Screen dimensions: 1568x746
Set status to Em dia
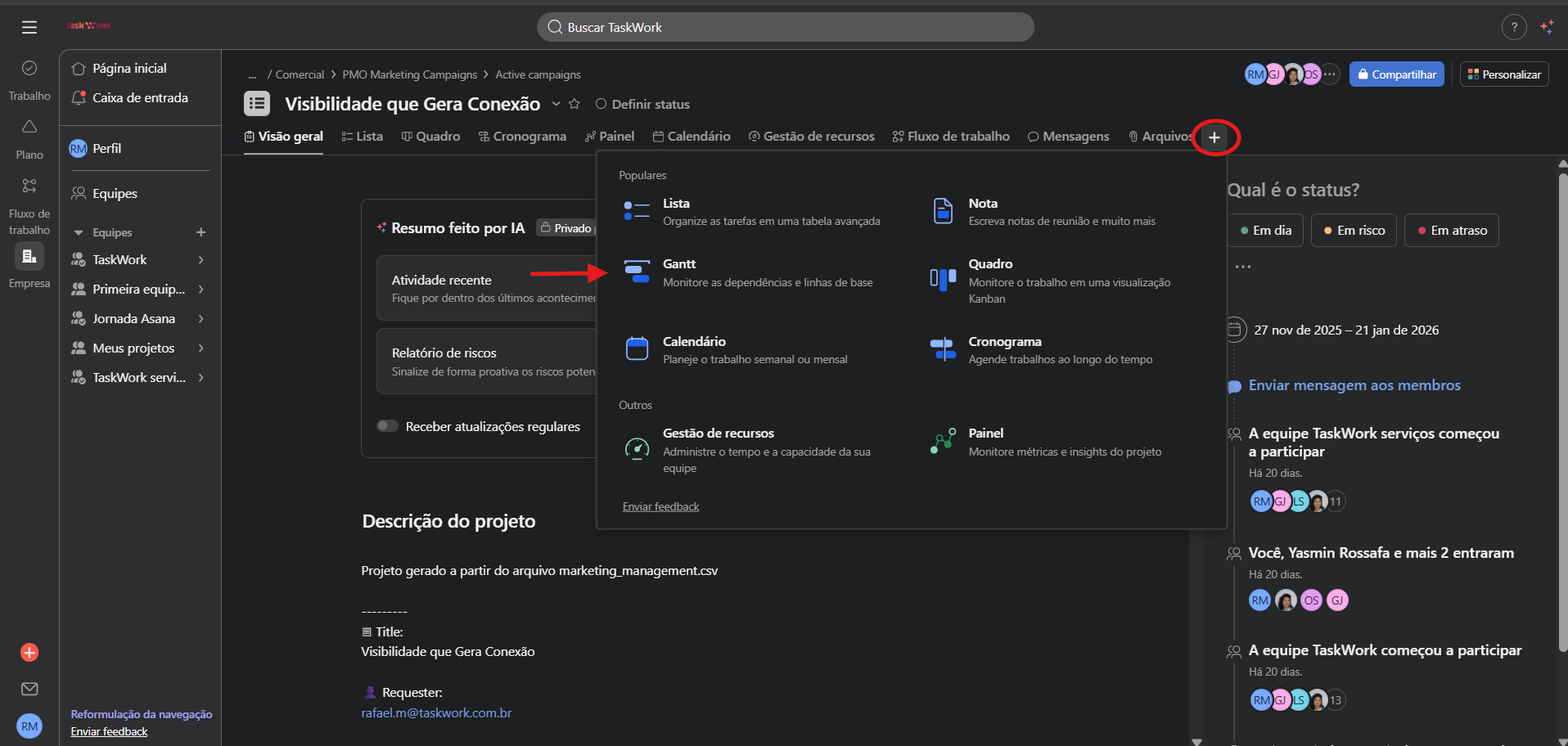coord(1265,231)
